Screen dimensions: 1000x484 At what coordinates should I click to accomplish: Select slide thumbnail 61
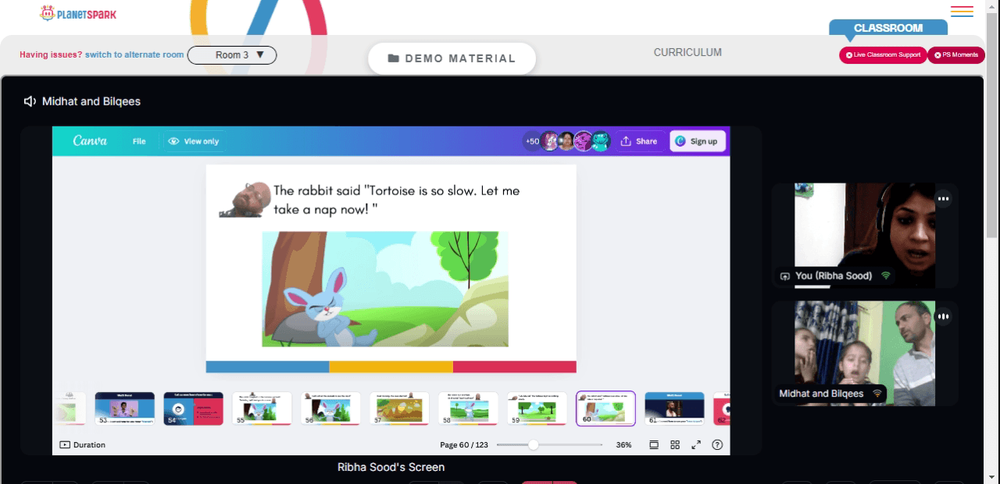pyautogui.click(x=675, y=408)
